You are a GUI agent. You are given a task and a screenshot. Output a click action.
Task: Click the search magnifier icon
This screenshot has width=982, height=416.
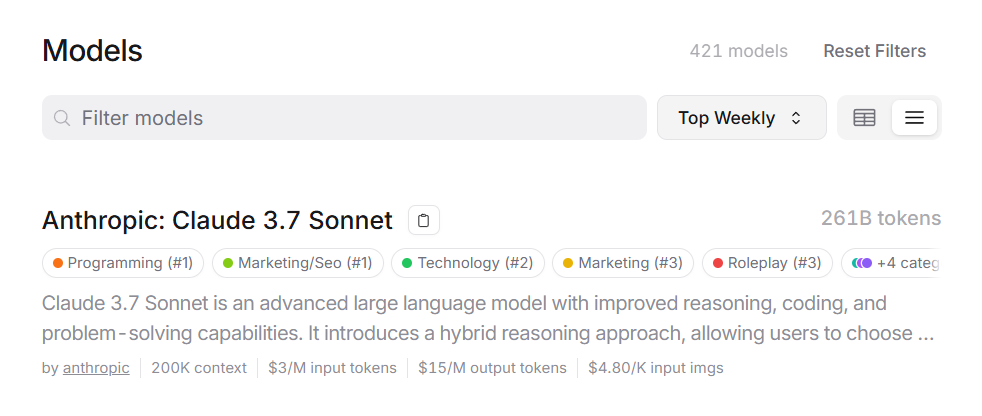pos(61,118)
